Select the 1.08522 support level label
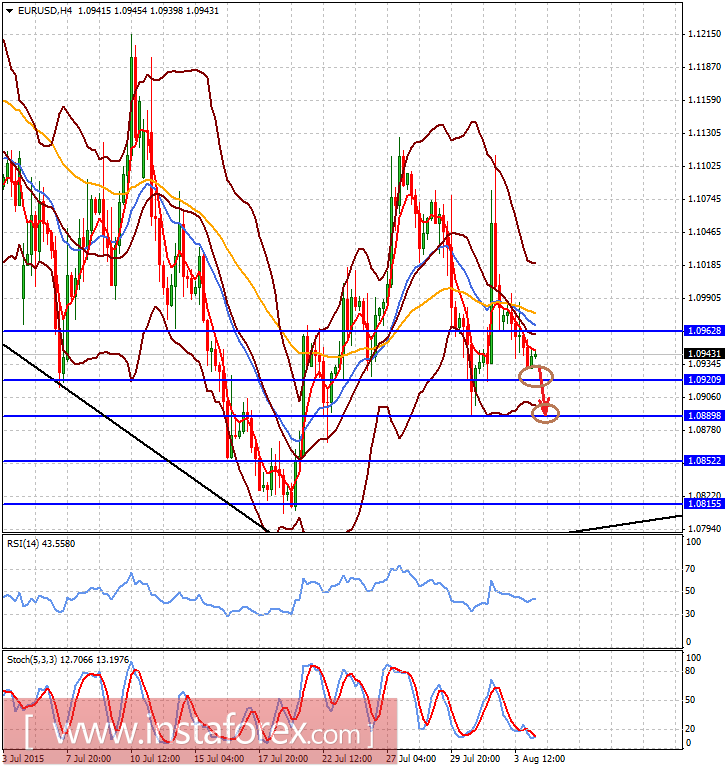The width and height of the screenshot is (725, 767). point(703,461)
